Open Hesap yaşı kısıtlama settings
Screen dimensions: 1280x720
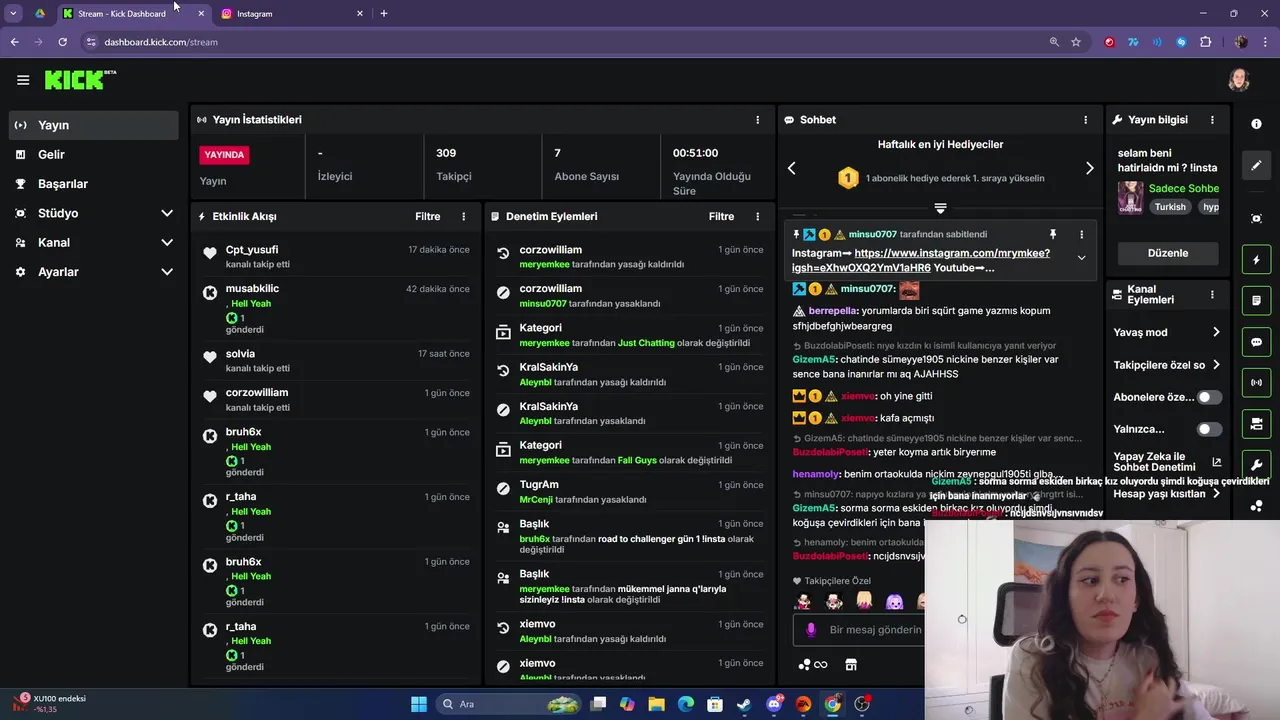(1167, 494)
